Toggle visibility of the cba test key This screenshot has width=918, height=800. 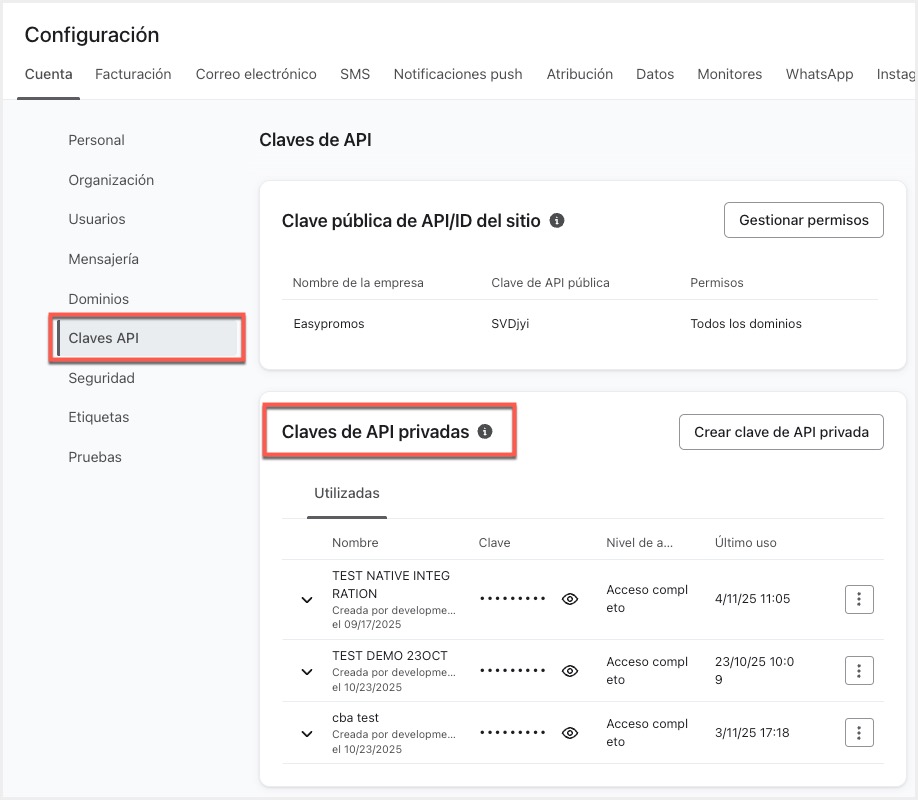coord(570,733)
